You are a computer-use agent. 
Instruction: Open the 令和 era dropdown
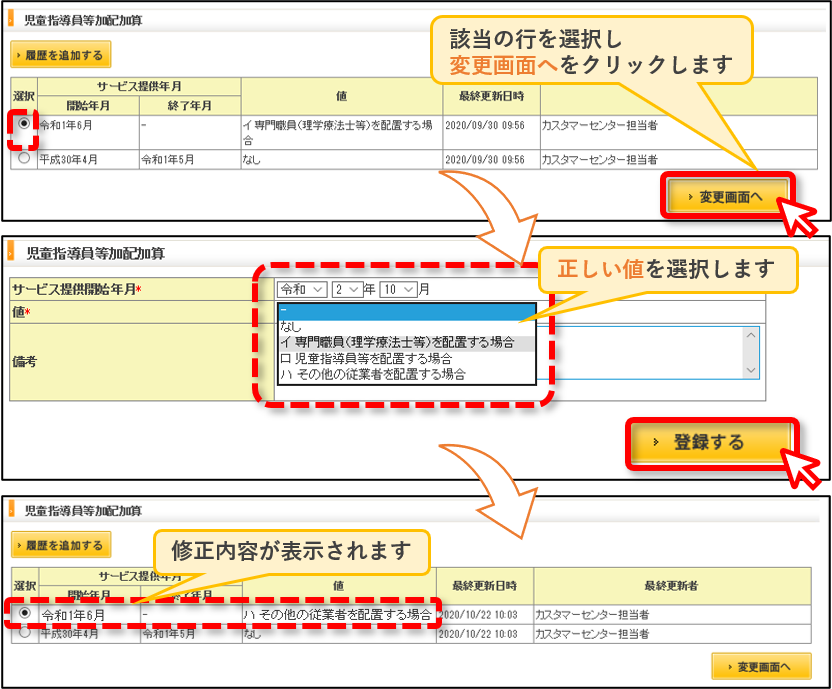point(302,289)
